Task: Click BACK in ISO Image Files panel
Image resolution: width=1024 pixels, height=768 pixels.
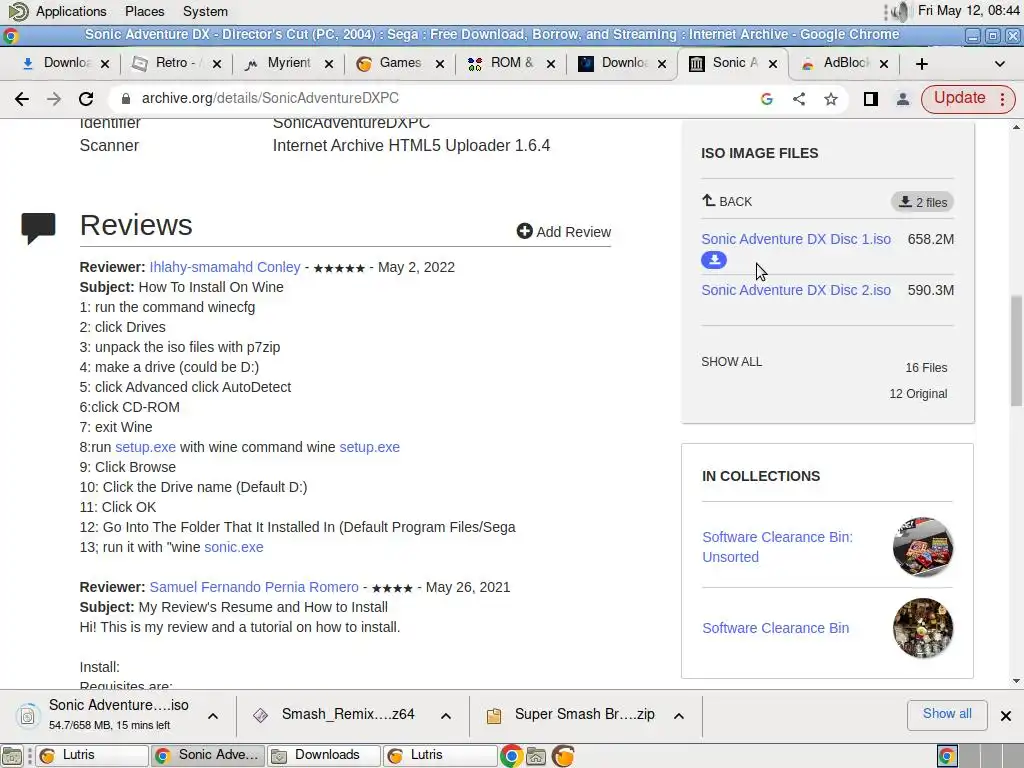Action: coord(727,201)
